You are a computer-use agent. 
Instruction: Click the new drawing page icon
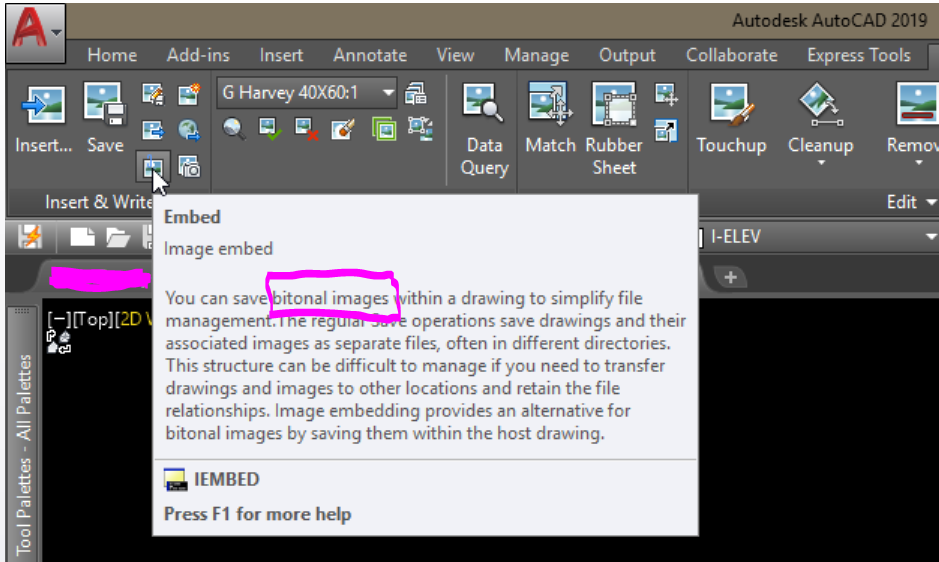point(82,237)
